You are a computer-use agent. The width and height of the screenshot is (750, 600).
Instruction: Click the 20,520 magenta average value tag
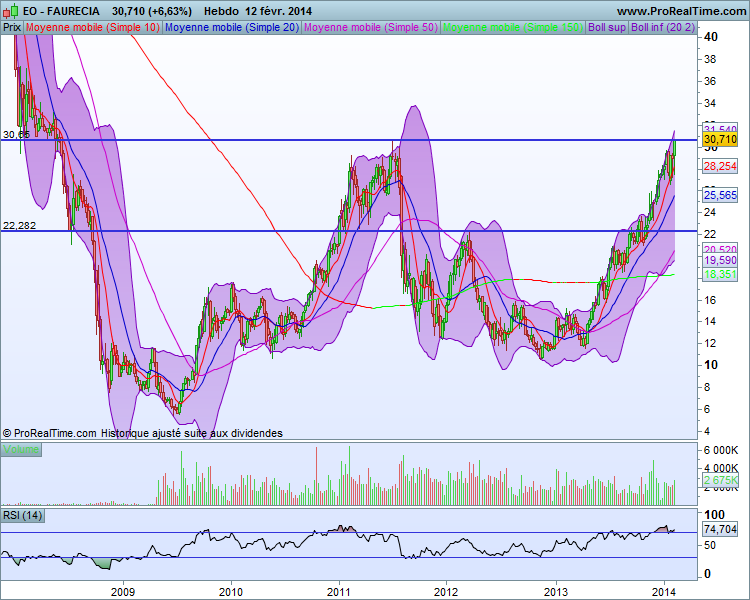[x=720, y=249]
